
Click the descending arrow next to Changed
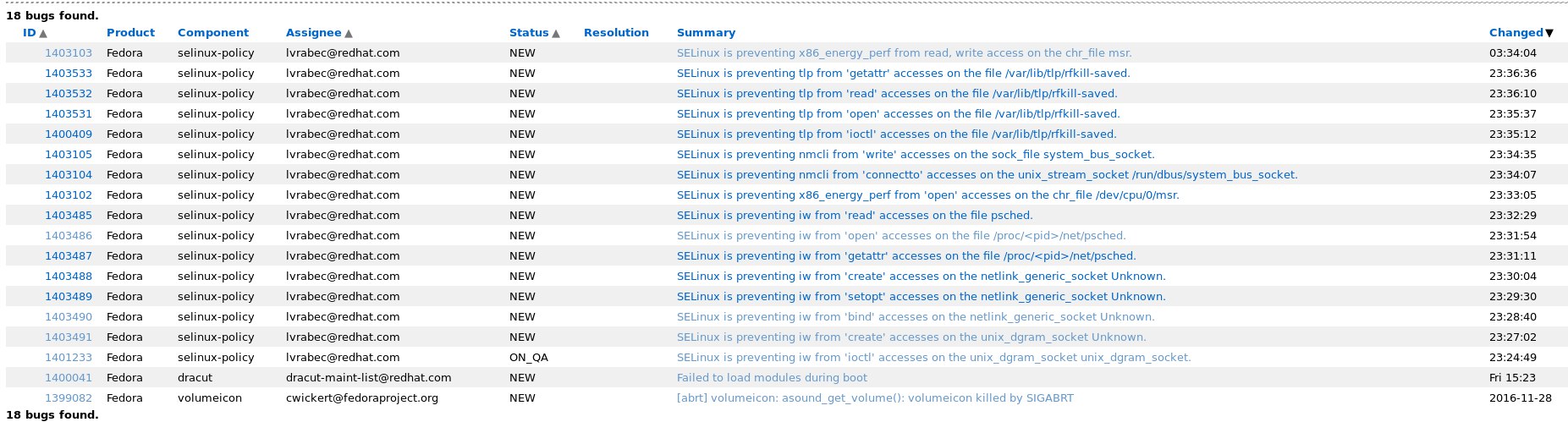(x=1549, y=33)
